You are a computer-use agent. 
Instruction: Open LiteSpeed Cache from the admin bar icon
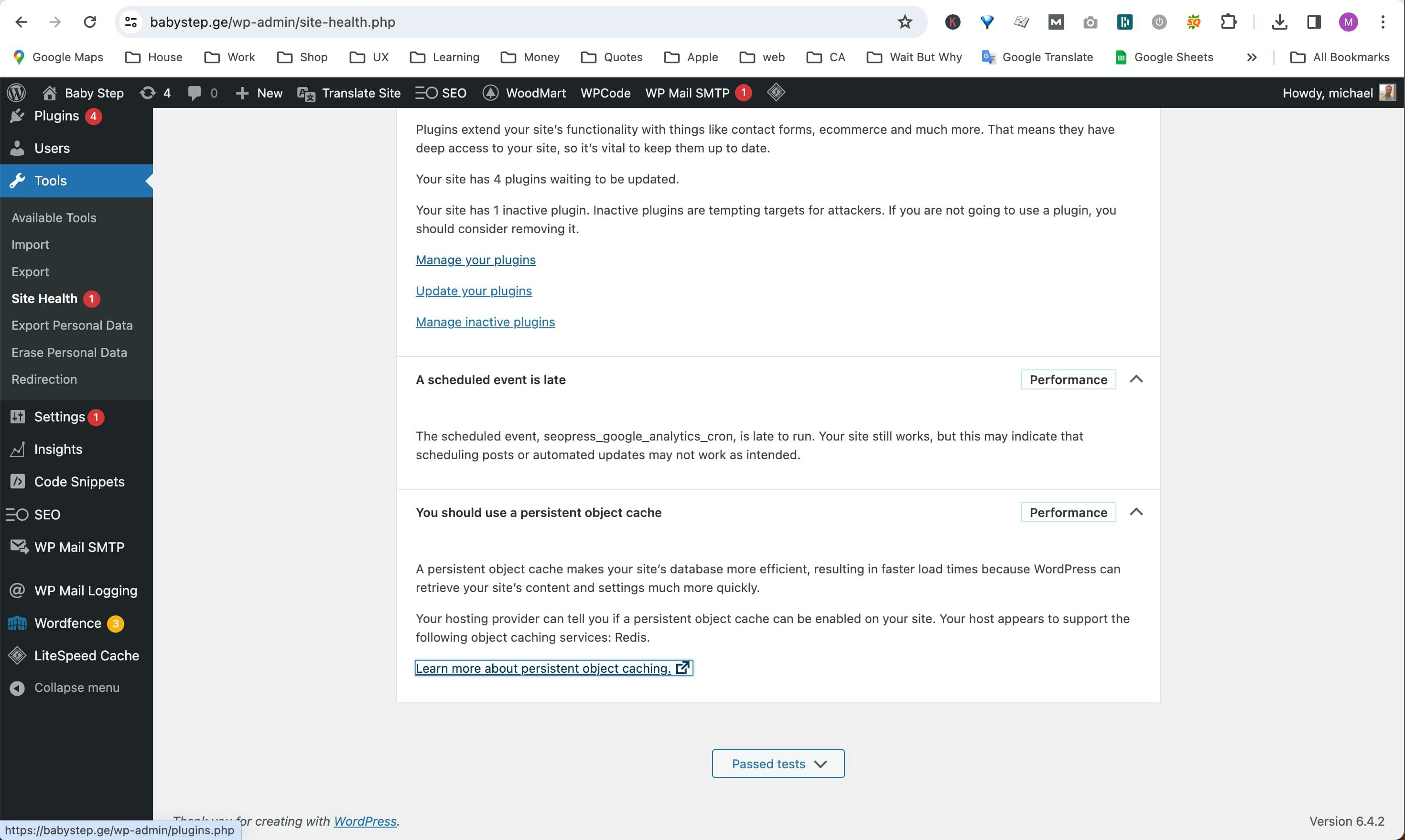[776, 92]
